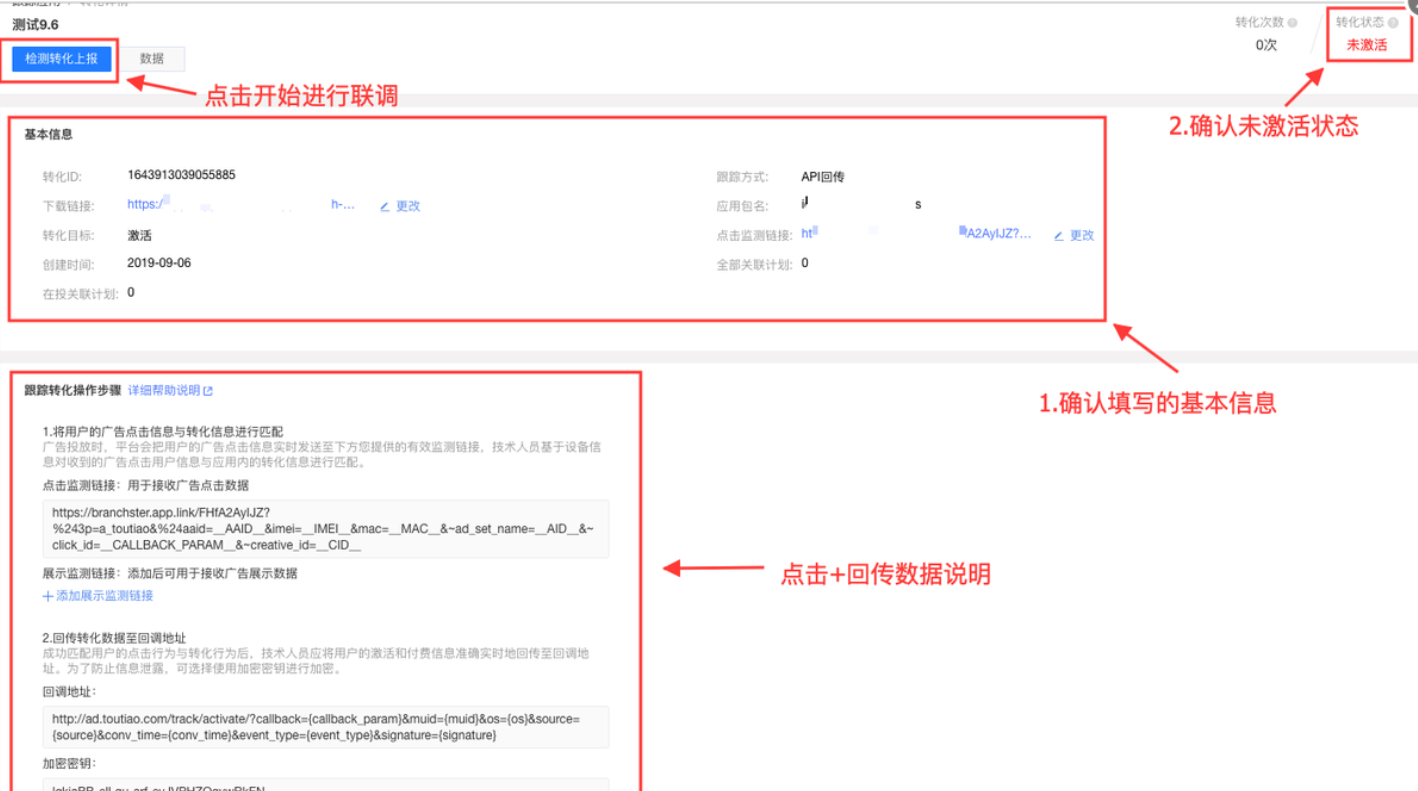Click pencil 更改 icon beside 点击监测链接
The width and height of the screenshot is (1418, 791).
coord(1059,236)
